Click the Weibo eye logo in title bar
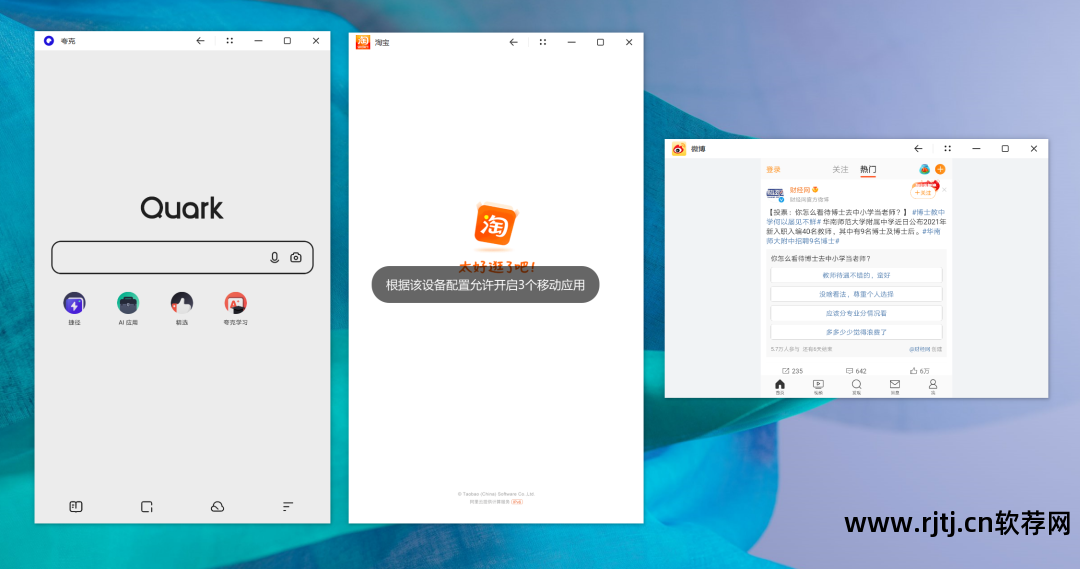The height and width of the screenshot is (569, 1080). (x=679, y=149)
